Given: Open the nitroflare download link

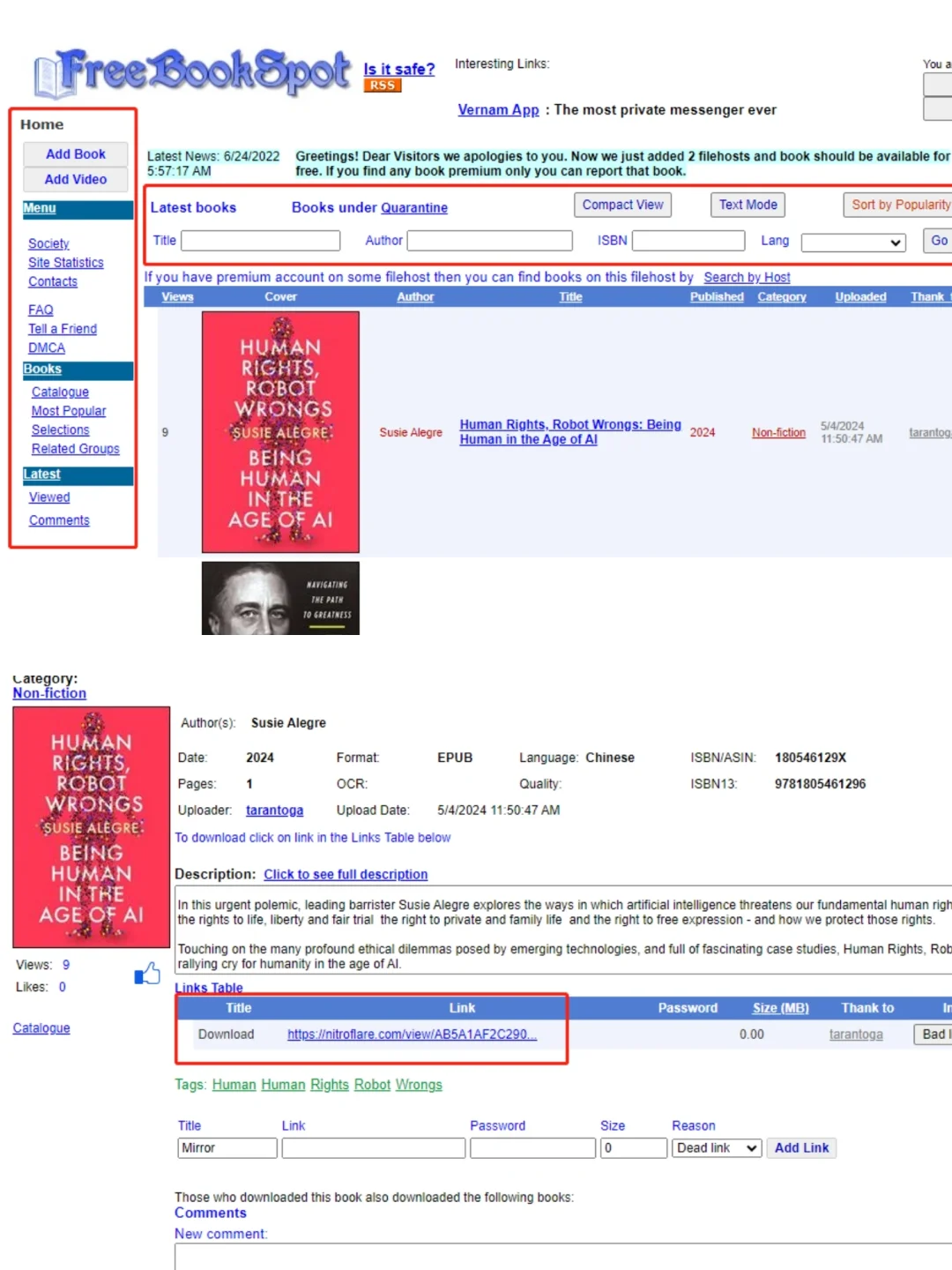Looking at the screenshot, I should click(412, 1035).
